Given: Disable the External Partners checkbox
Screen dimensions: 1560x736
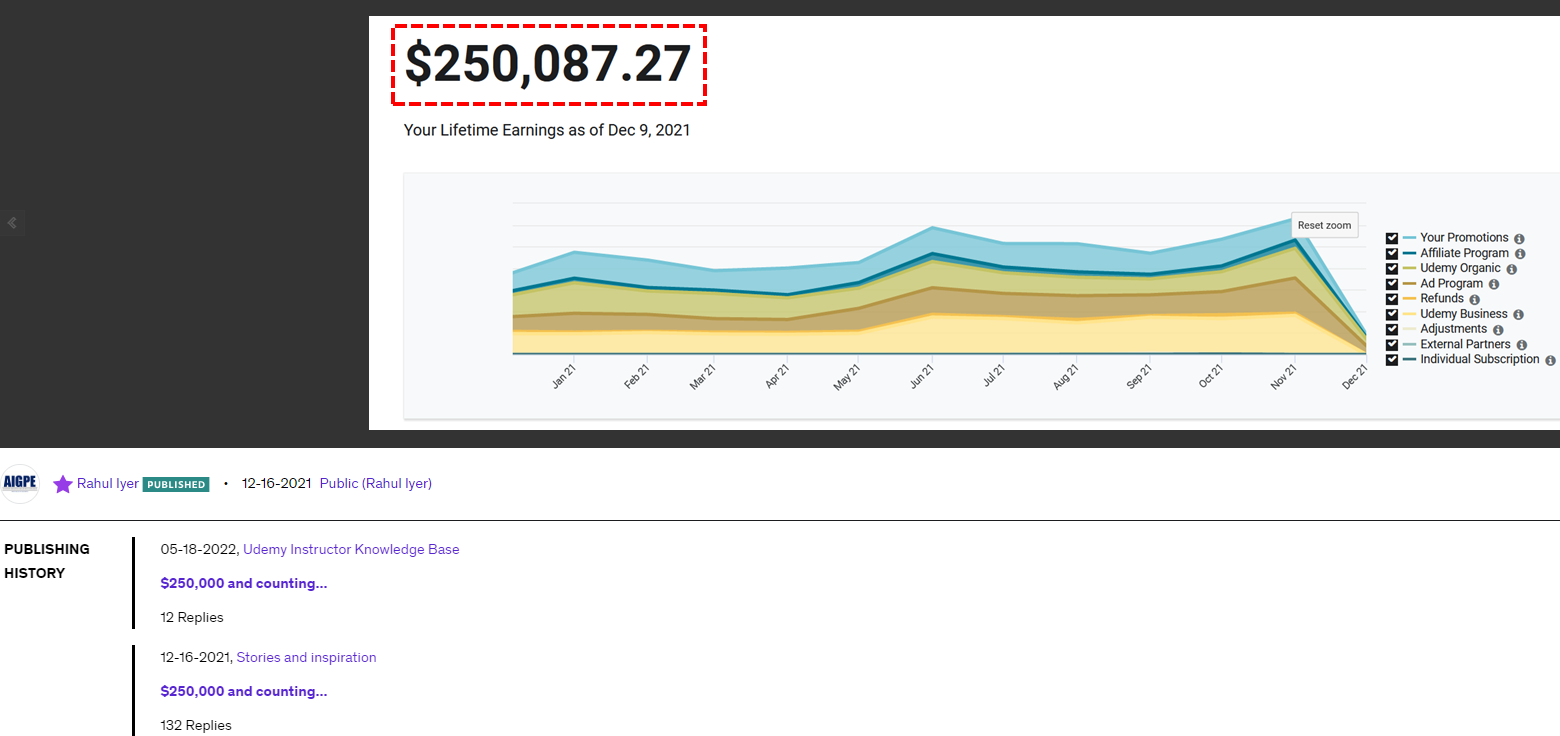Looking at the screenshot, I should coord(1392,344).
